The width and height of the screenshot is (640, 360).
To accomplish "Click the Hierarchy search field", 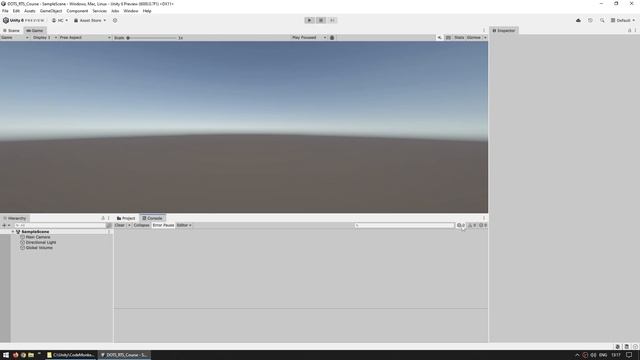I will (60, 225).
